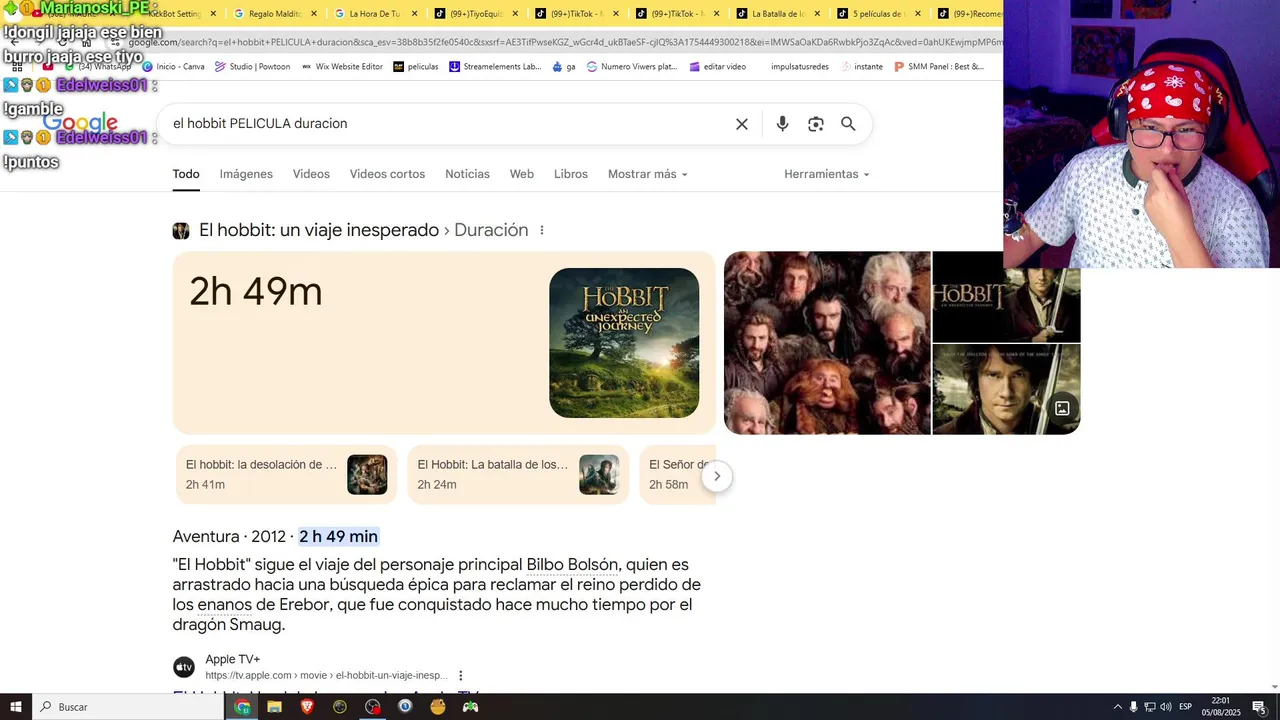Open the Windows Start menu

click(15, 707)
